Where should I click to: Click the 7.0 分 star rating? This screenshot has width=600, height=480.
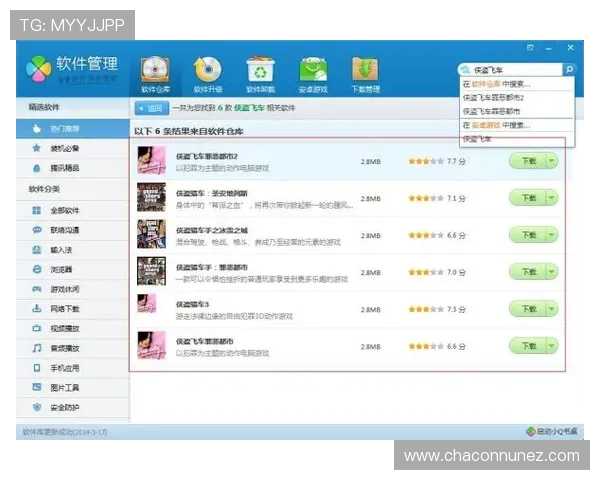pos(437,272)
